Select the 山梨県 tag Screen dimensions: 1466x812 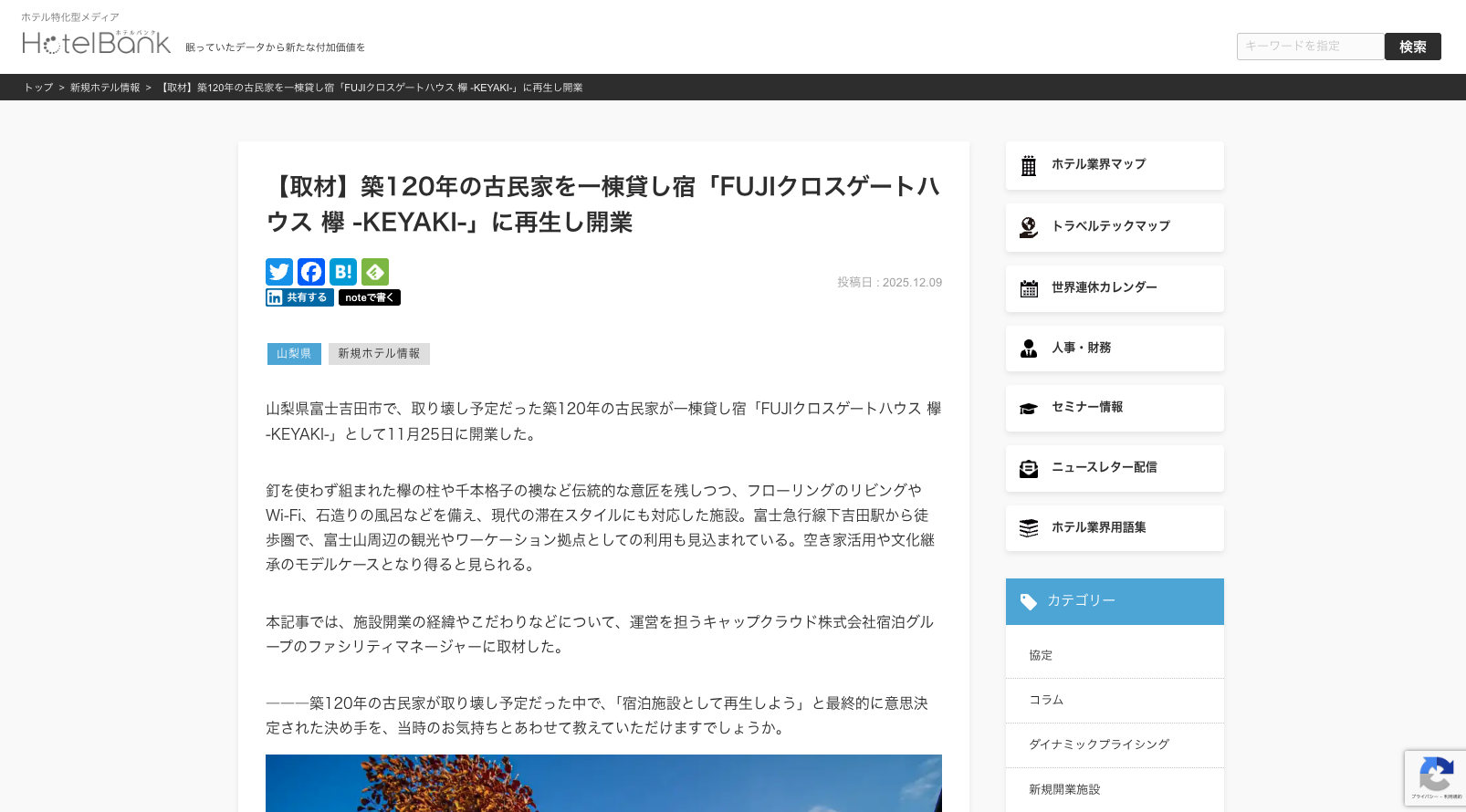(x=294, y=354)
